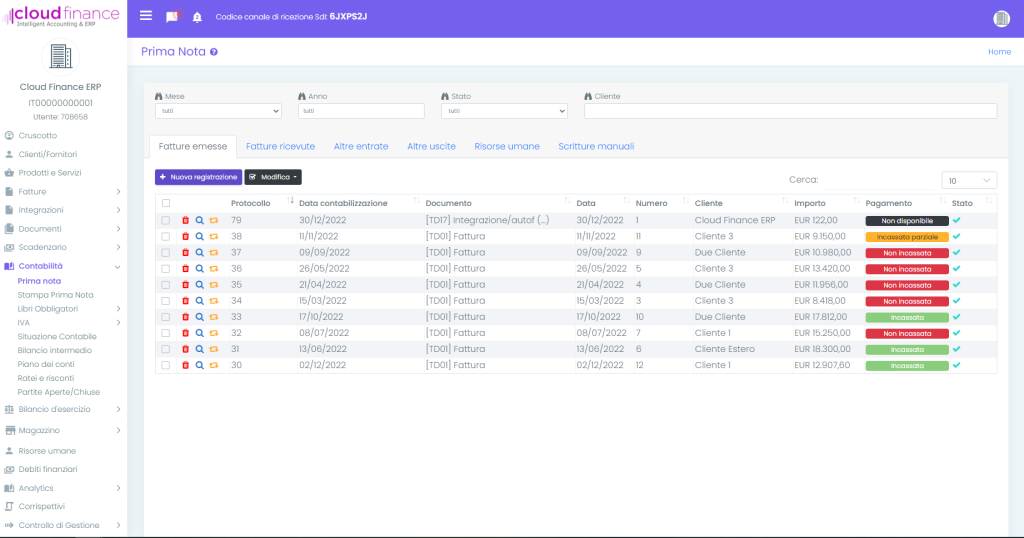Click the Nuova registrazione button

pos(199,177)
